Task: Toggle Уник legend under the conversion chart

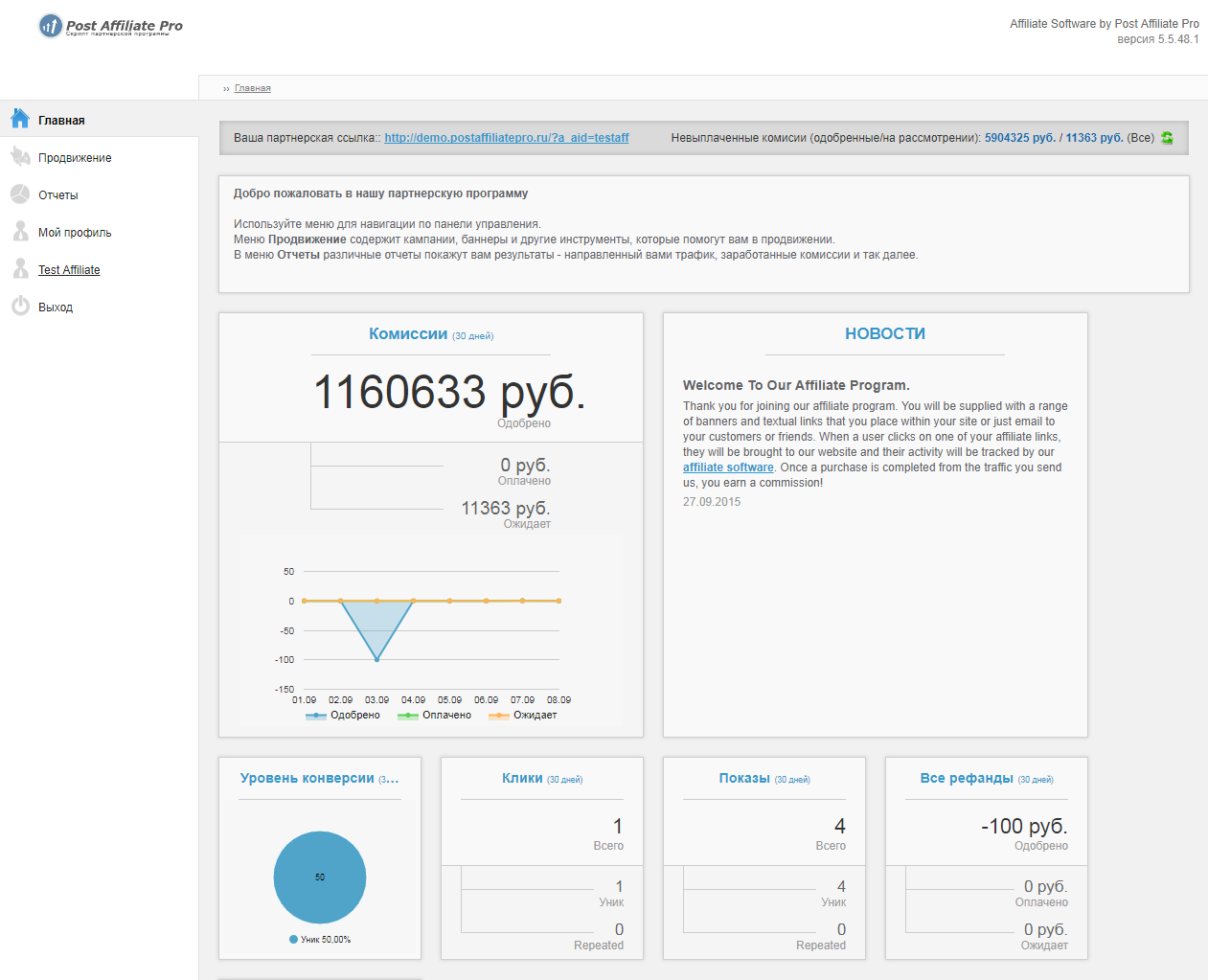Action: pos(319,939)
